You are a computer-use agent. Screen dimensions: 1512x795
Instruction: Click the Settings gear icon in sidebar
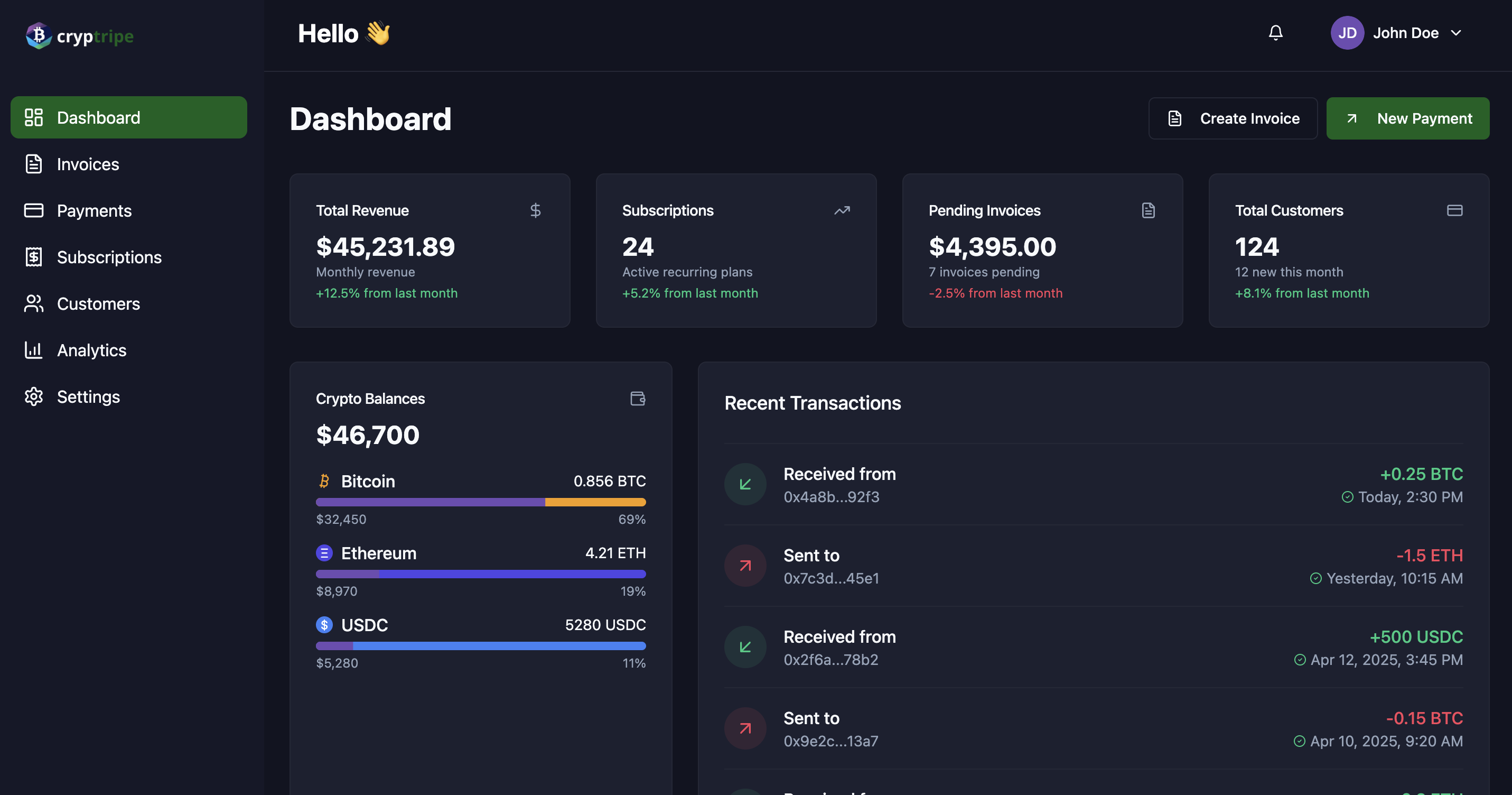pyautogui.click(x=33, y=396)
